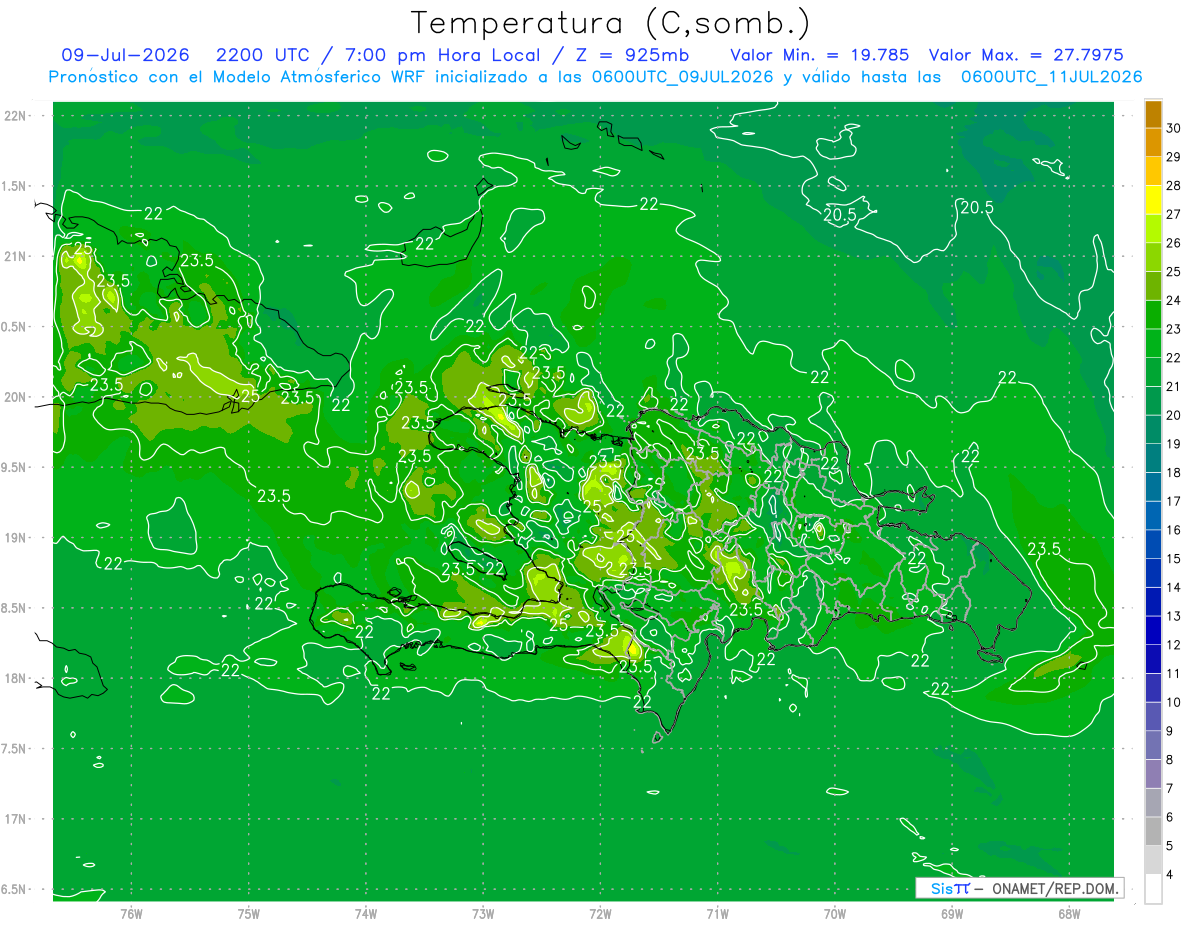Image resolution: width=1200 pixels, height=927 pixels.
Task: Click valid-until time '0600UTC_11JUL2026'
Action: 1052,77
